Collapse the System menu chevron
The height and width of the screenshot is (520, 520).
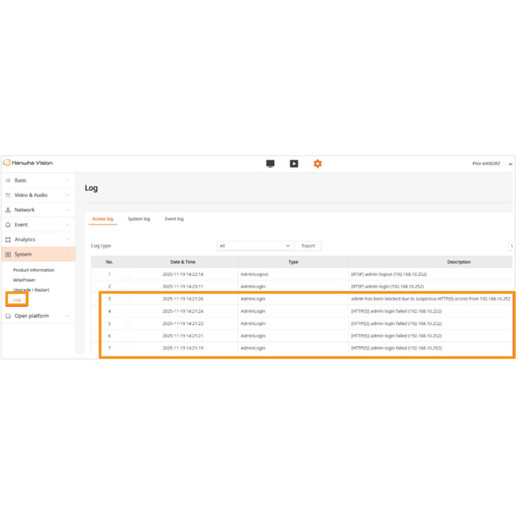coord(67,254)
